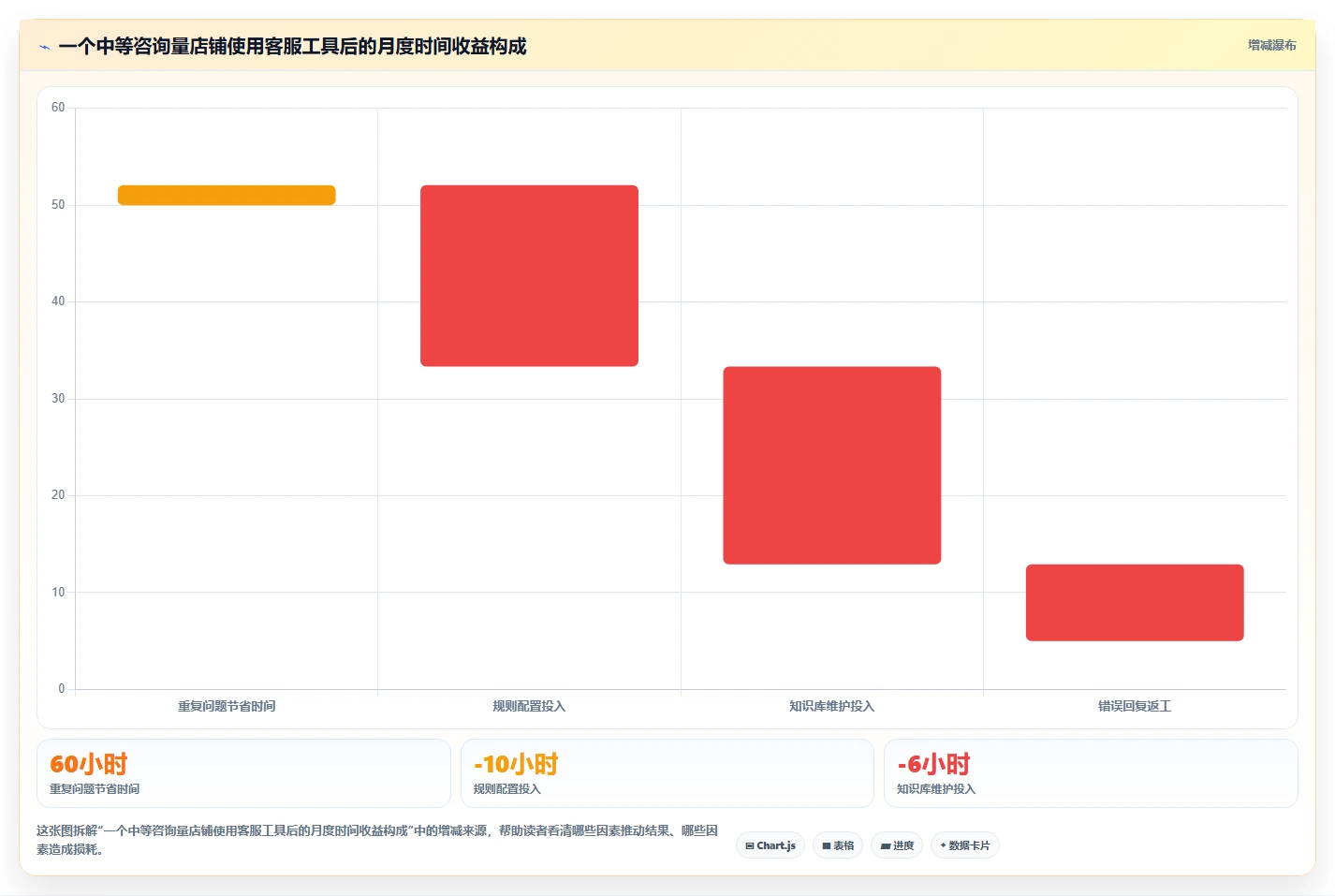Click the -6小时 figure

933,764
